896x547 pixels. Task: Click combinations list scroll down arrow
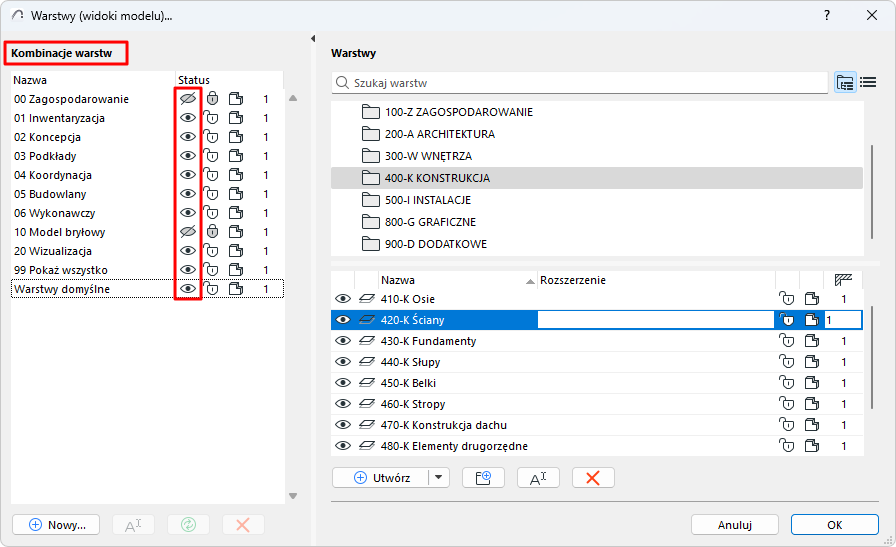293,496
